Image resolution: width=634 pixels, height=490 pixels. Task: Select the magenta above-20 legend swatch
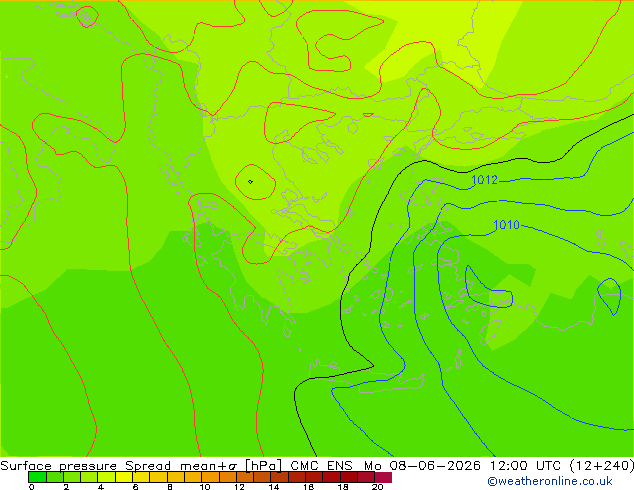[x=383, y=477]
